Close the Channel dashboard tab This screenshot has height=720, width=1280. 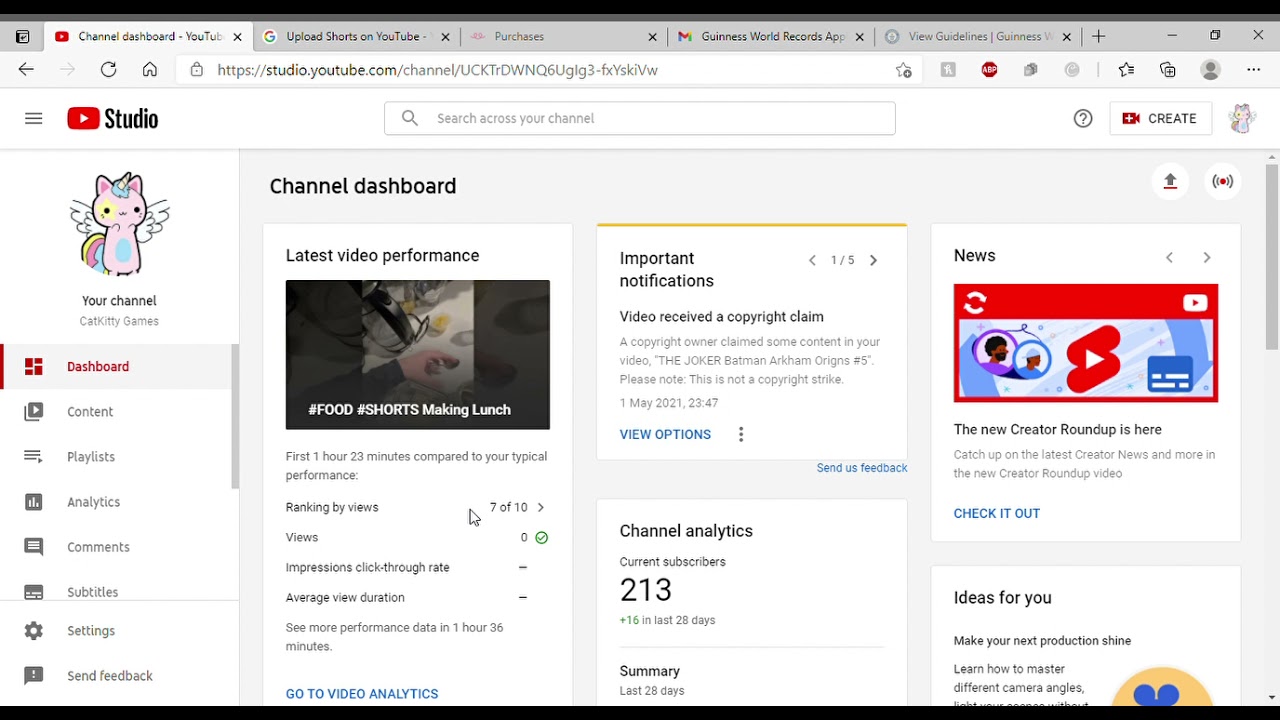tap(237, 36)
